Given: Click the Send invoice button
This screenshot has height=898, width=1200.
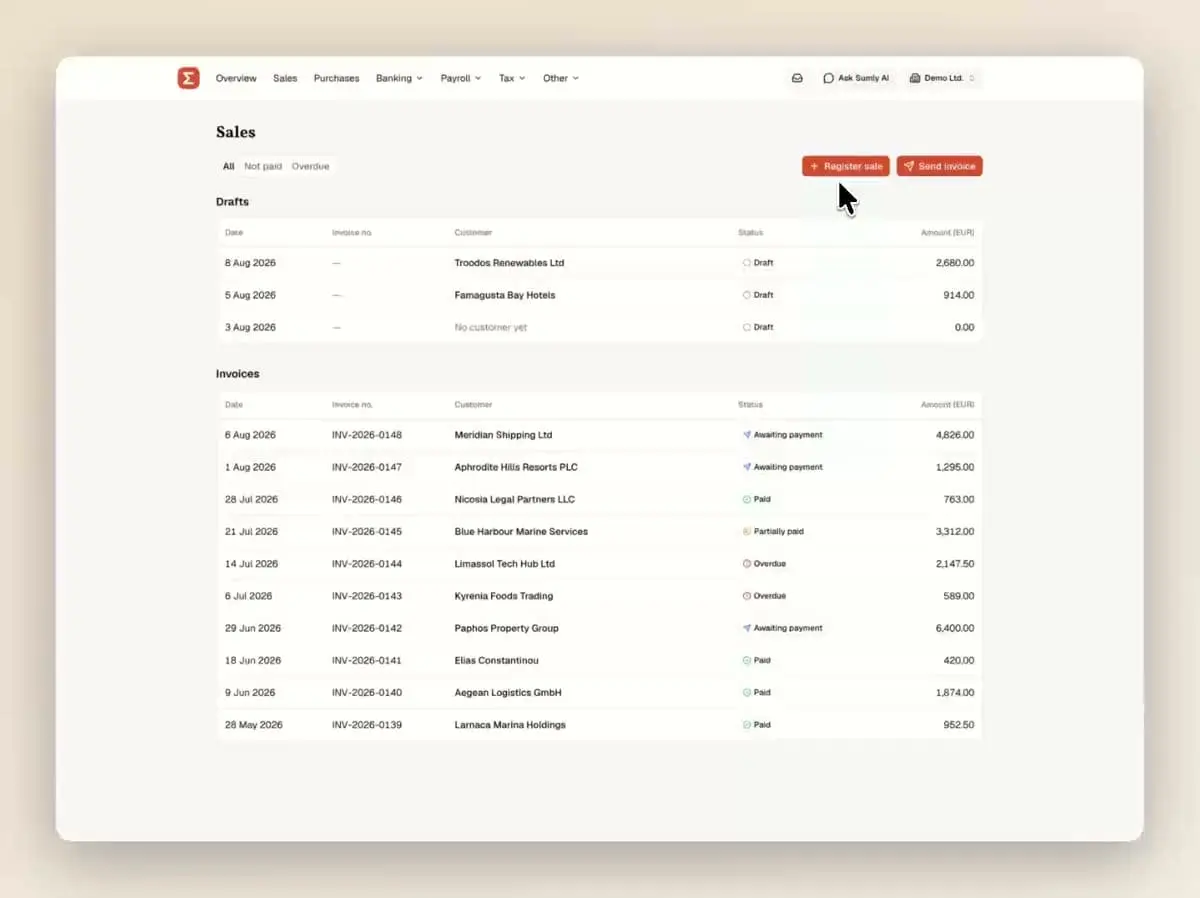Looking at the screenshot, I should pos(939,166).
